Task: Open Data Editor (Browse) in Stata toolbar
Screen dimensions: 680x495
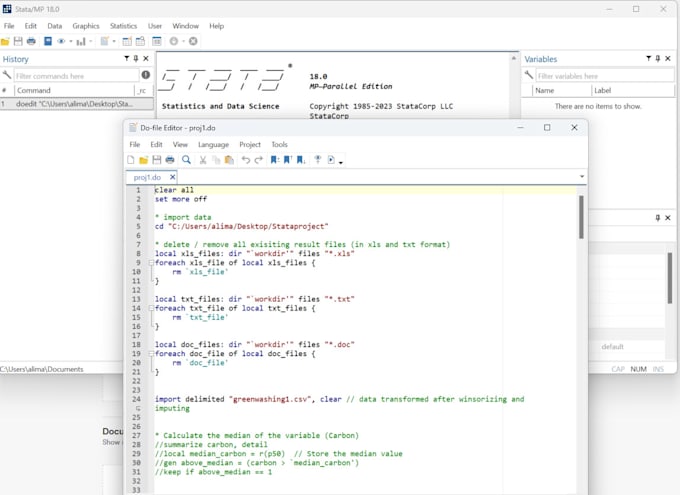Action: [x=140, y=41]
